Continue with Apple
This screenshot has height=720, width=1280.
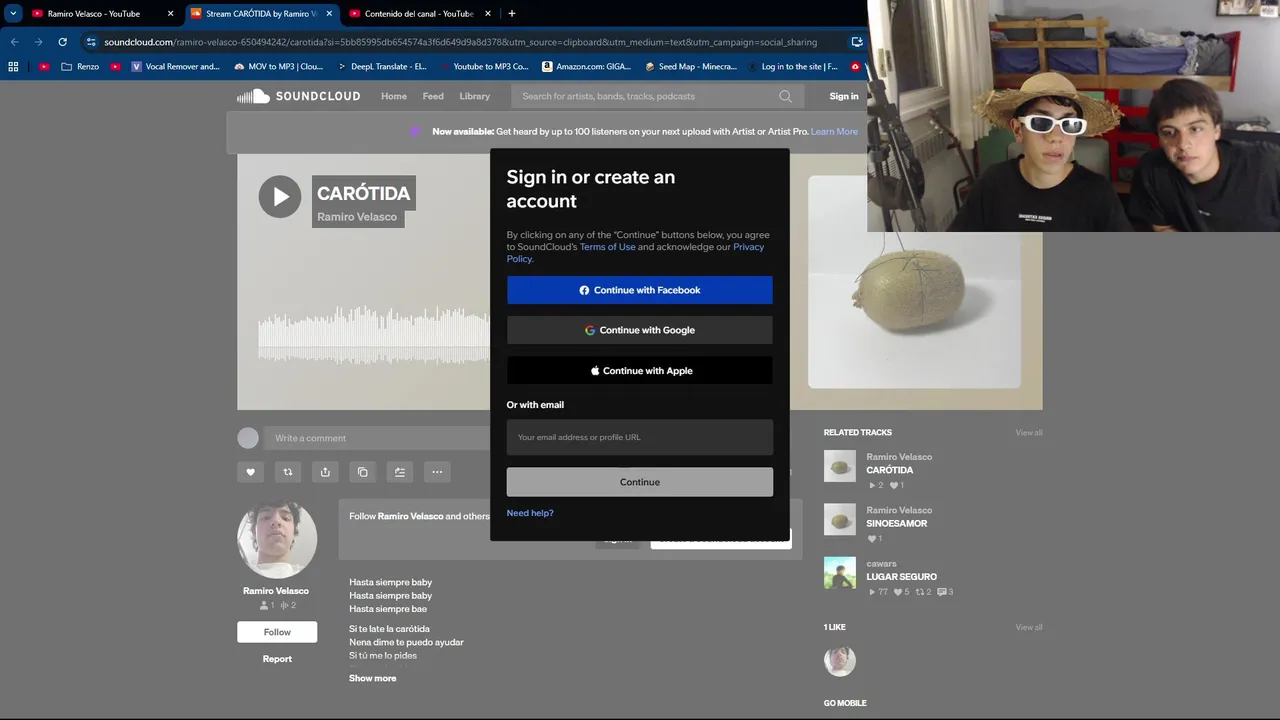(640, 370)
